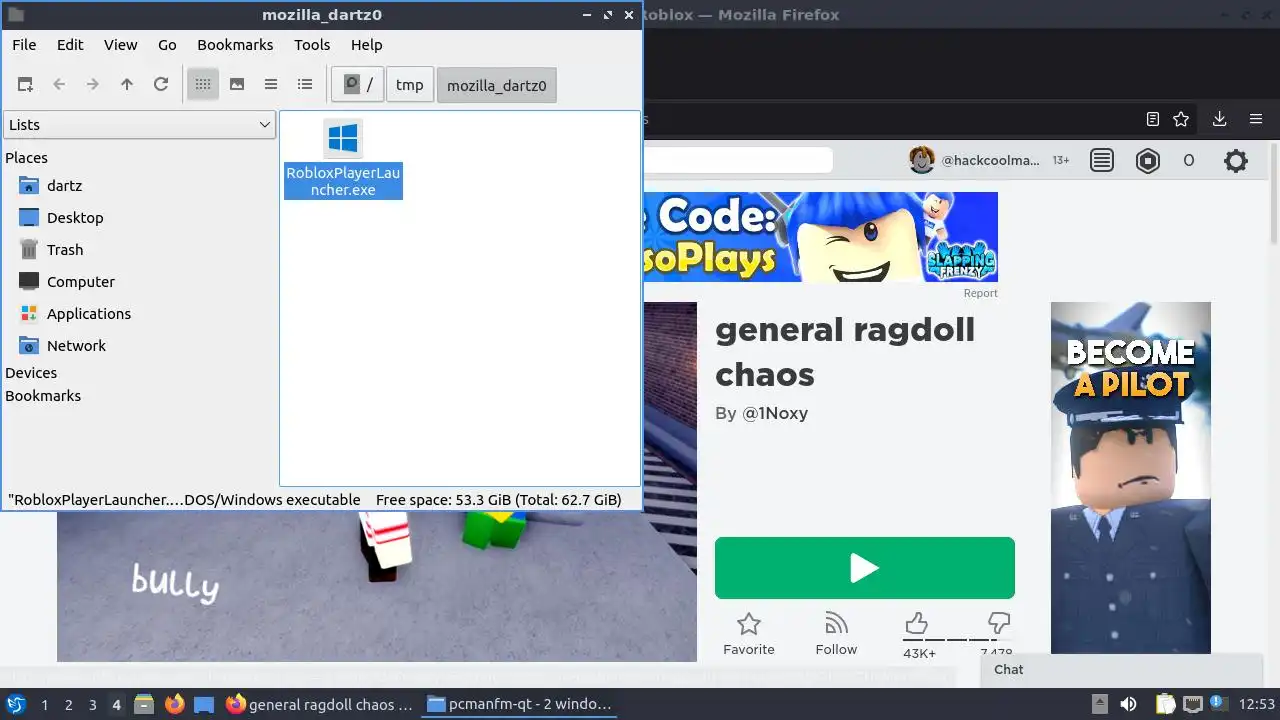Go back in the file manager toolbar
Image resolution: width=1280 pixels, height=720 pixels.
59,85
